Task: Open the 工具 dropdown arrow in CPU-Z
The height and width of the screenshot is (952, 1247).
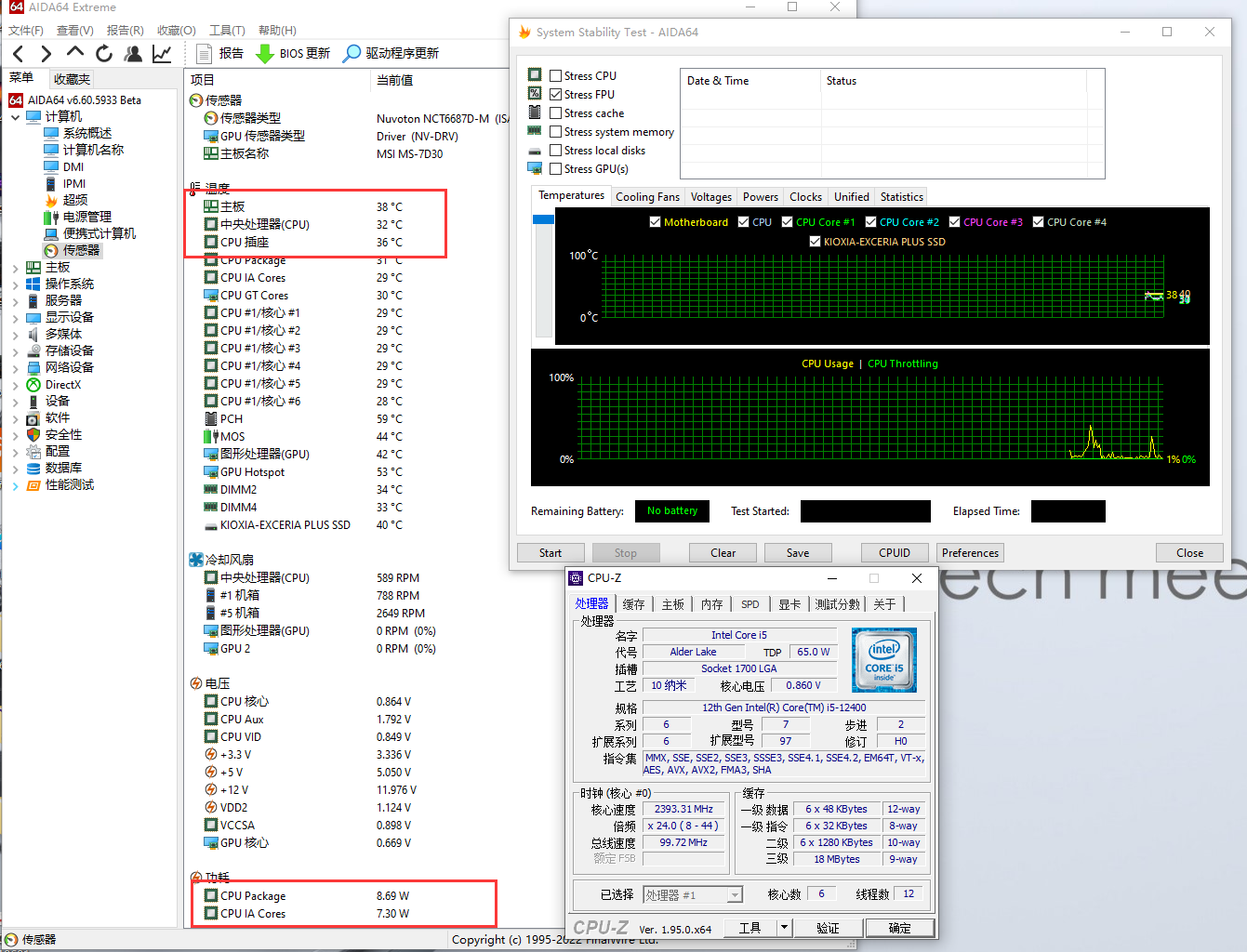Action: pyautogui.click(x=784, y=928)
